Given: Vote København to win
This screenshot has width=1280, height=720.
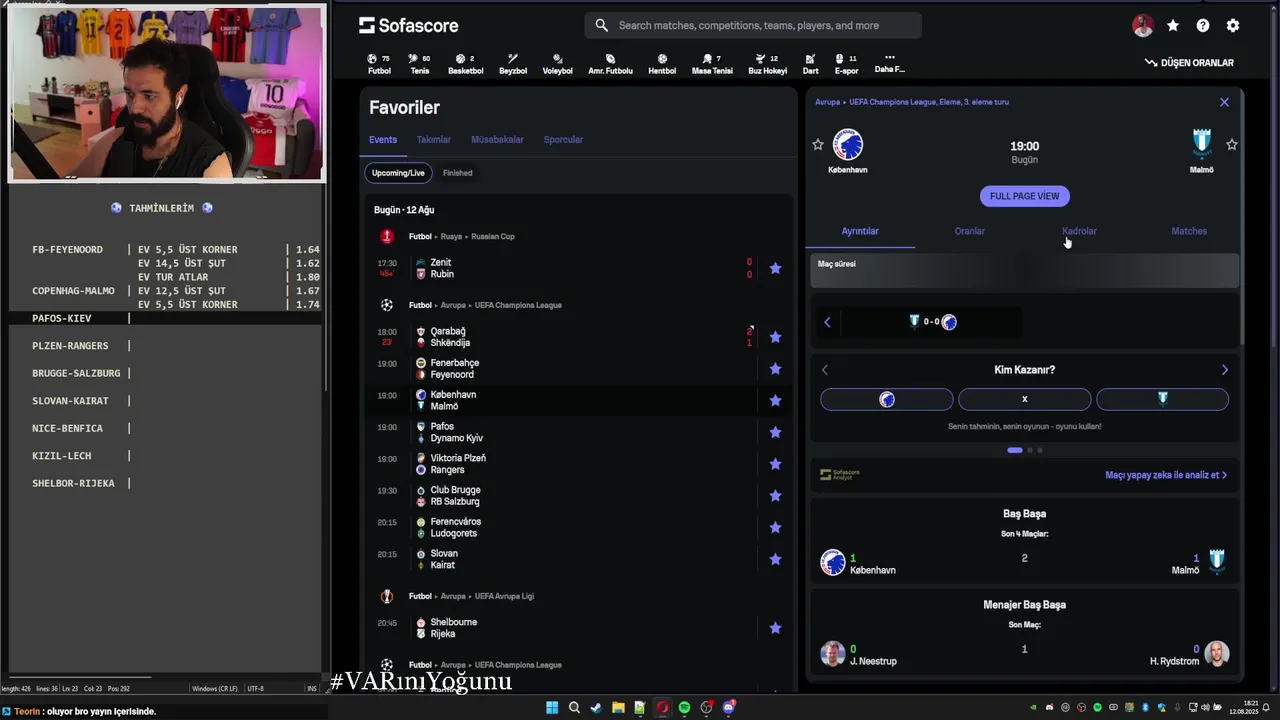Looking at the screenshot, I should [887, 399].
